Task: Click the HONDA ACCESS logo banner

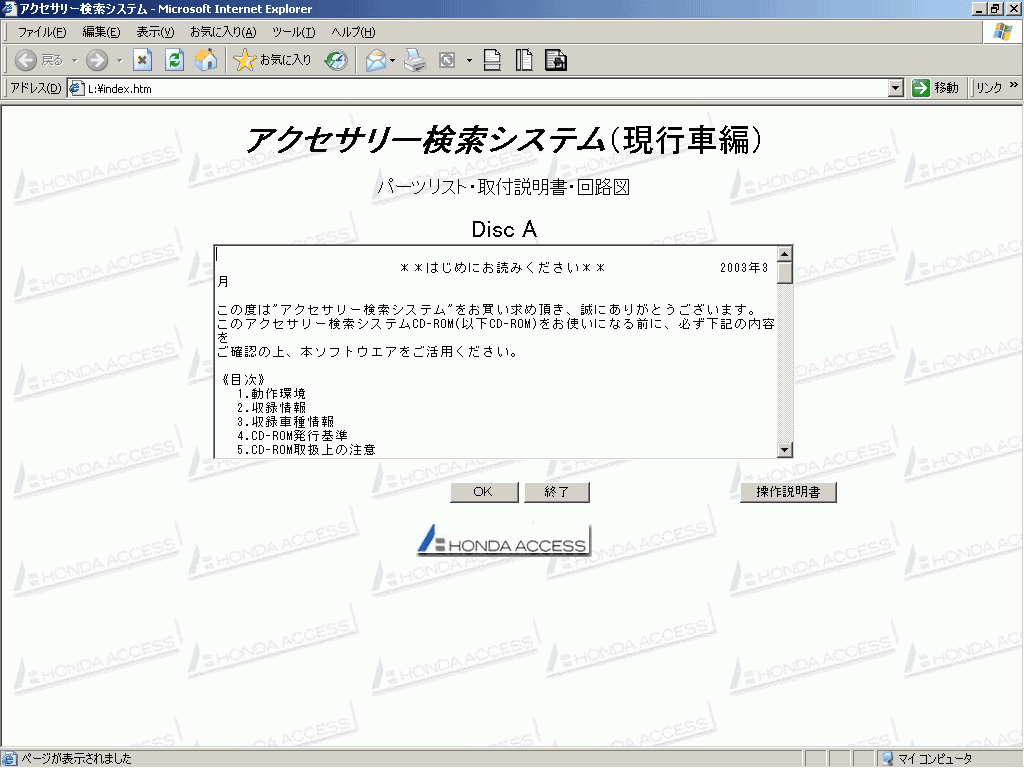Action: coord(504,540)
